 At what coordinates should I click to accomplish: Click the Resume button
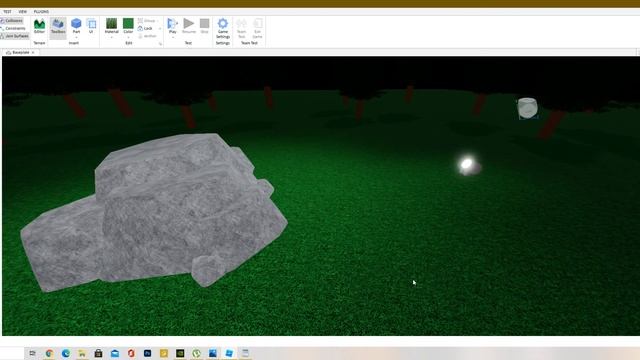coord(189,25)
